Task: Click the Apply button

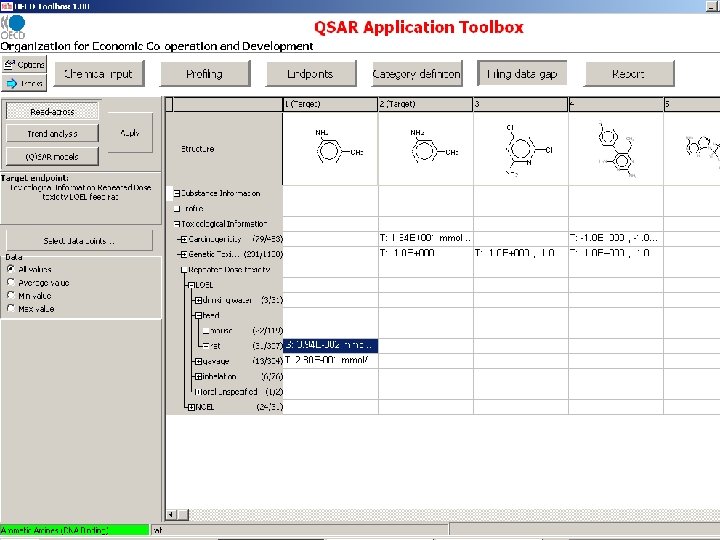Action: [130, 133]
